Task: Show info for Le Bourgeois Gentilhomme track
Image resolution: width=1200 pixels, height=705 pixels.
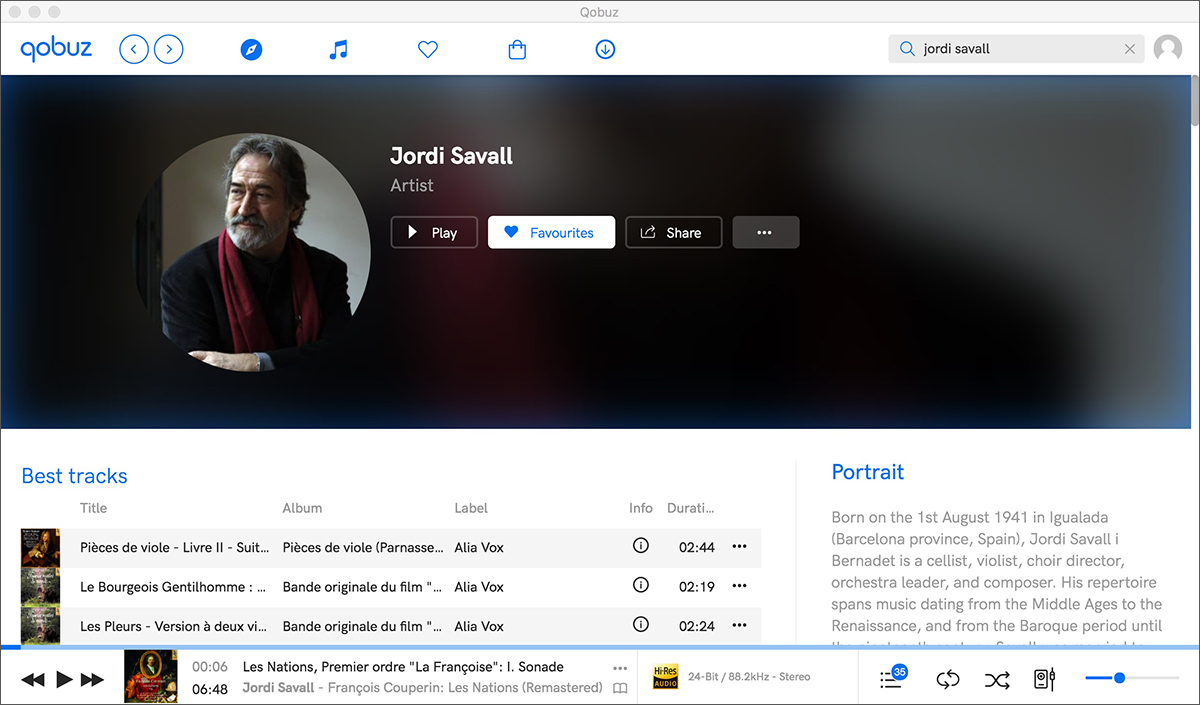Action: pyautogui.click(x=641, y=585)
